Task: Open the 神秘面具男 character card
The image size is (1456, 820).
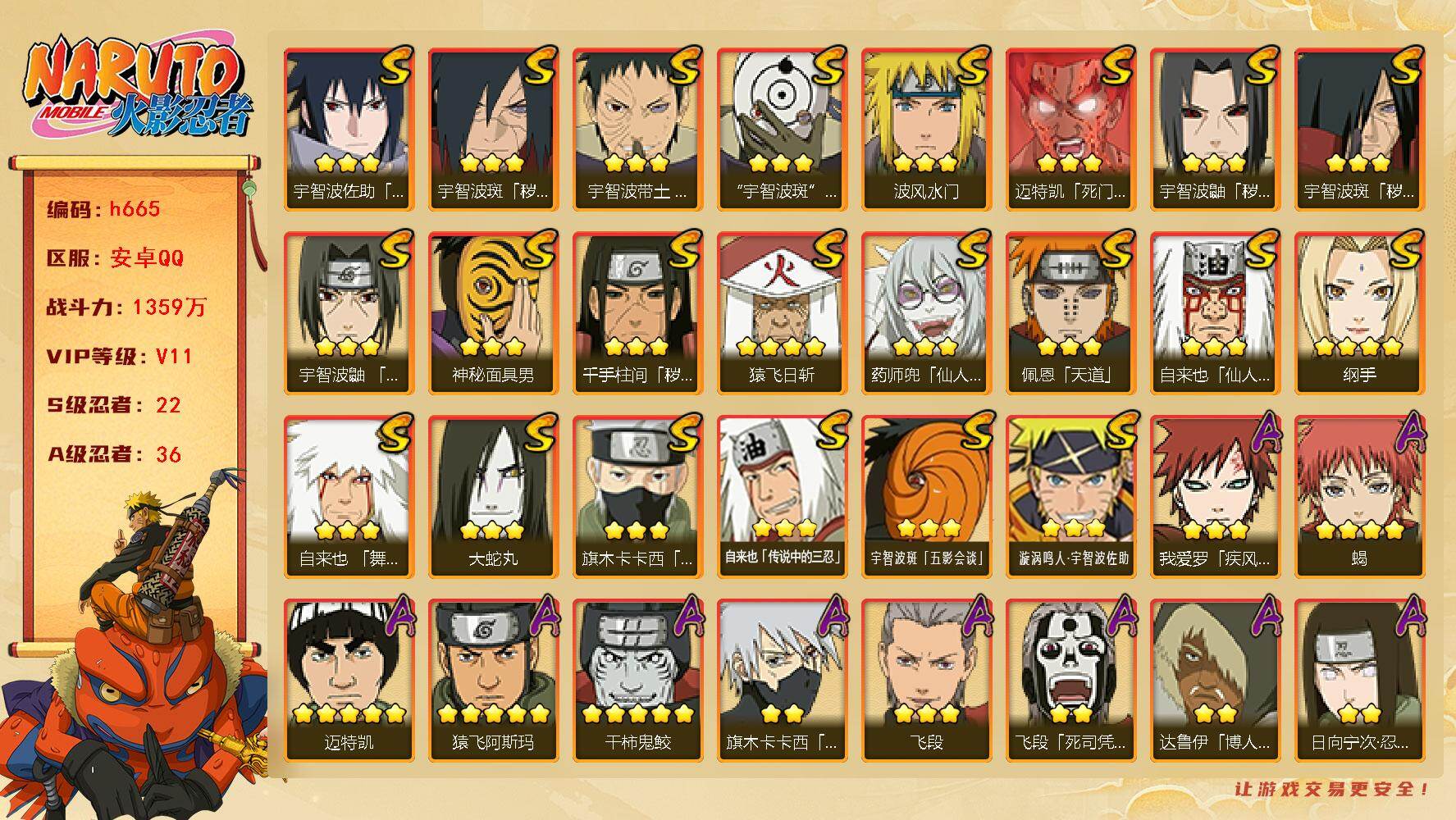Action: [x=493, y=313]
